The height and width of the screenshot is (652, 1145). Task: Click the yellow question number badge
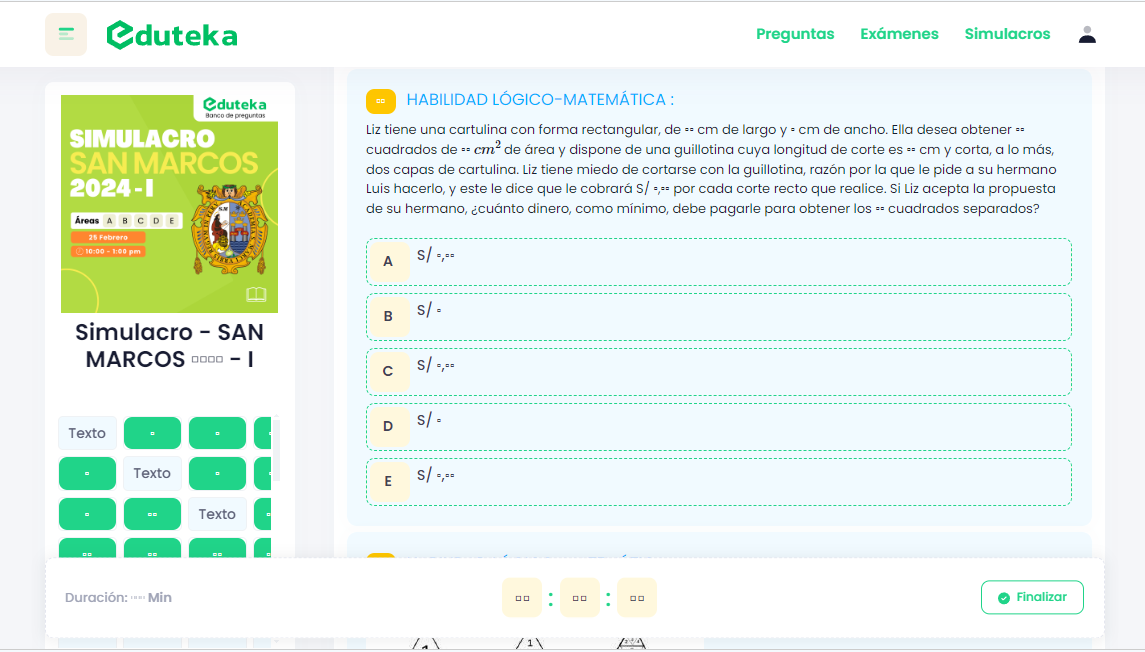coord(380,101)
